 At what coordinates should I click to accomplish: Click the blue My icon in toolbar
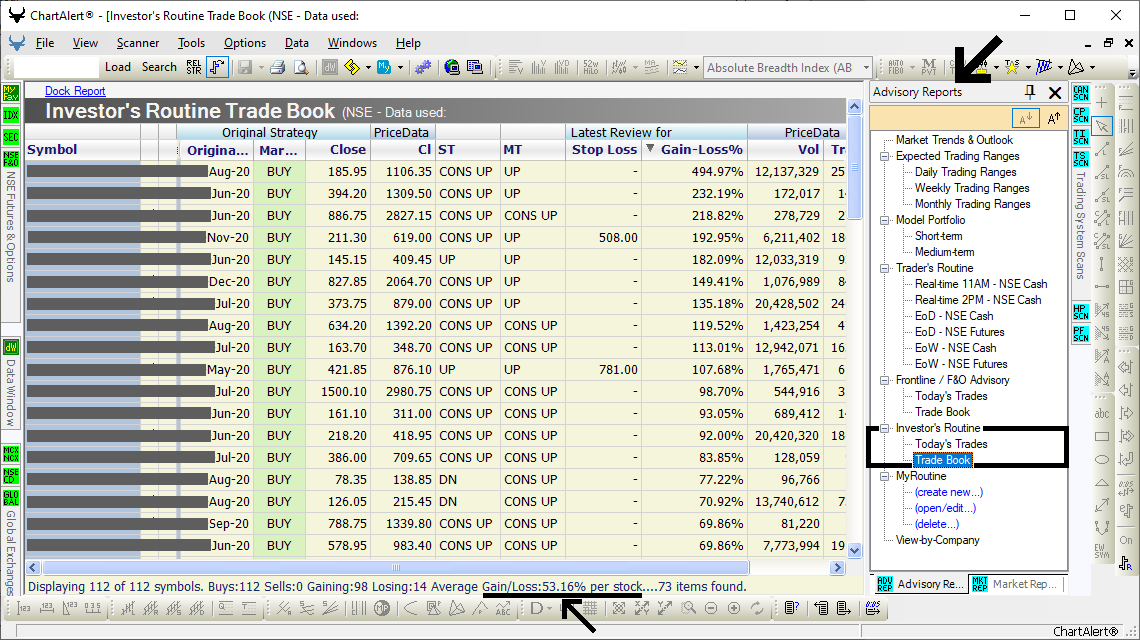(384, 67)
